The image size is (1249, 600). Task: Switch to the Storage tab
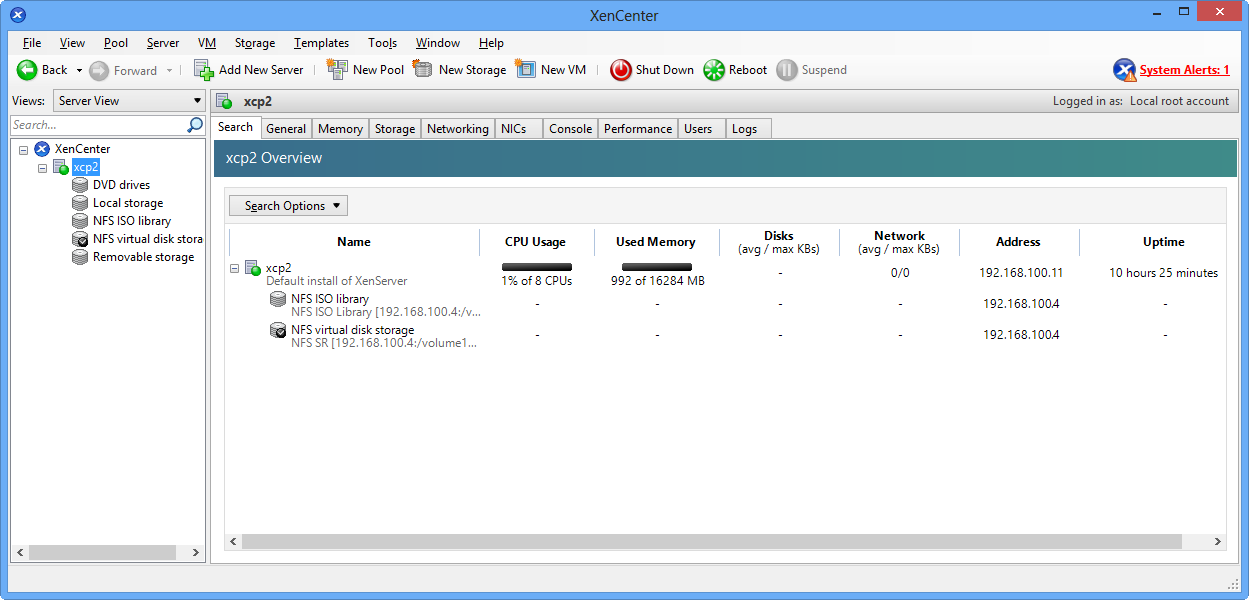[395, 129]
